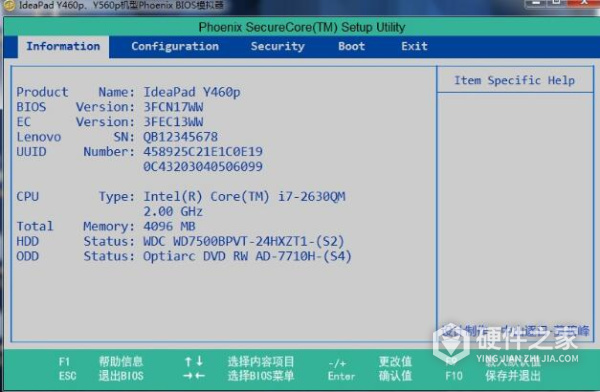Screen dimensions: 600x392
Task: Click UUID value 458925C21E1C0E19
Action: click(x=203, y=152)
